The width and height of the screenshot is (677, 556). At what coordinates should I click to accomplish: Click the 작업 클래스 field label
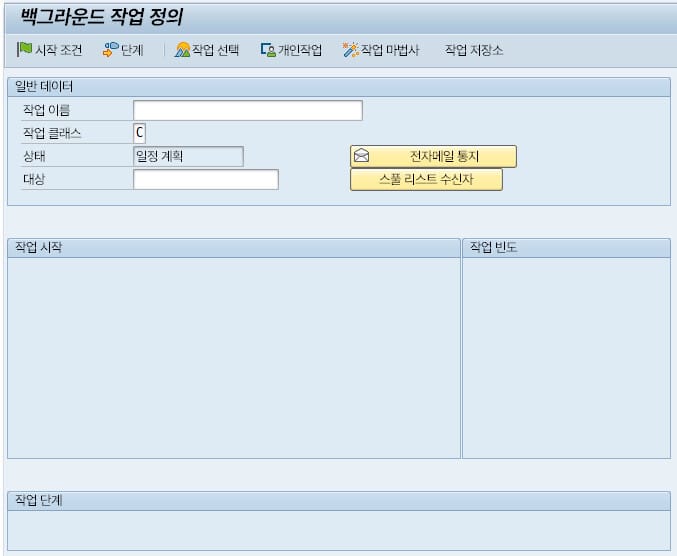(x=52, y=133)
